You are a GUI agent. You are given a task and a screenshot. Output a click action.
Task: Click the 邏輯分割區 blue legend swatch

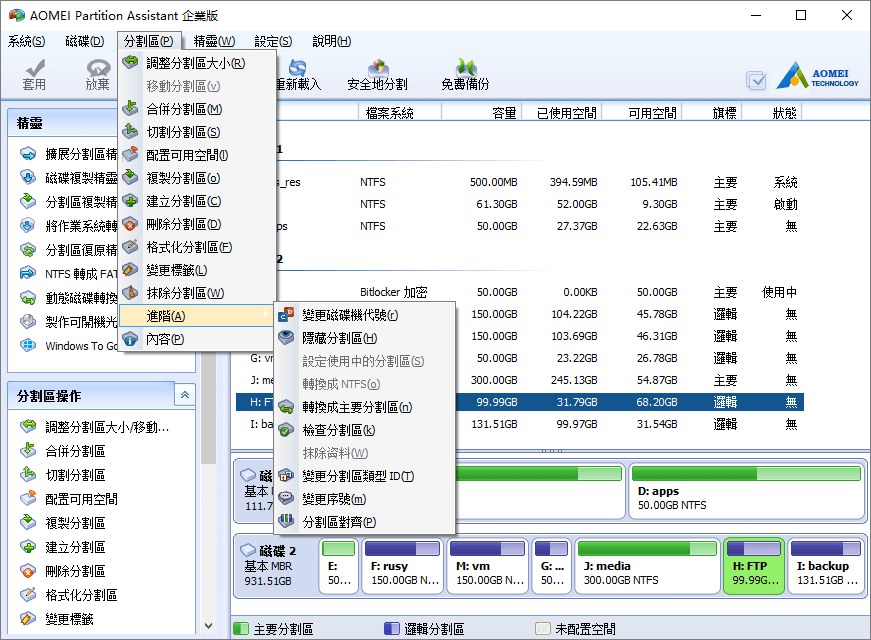tap(392, 628)
